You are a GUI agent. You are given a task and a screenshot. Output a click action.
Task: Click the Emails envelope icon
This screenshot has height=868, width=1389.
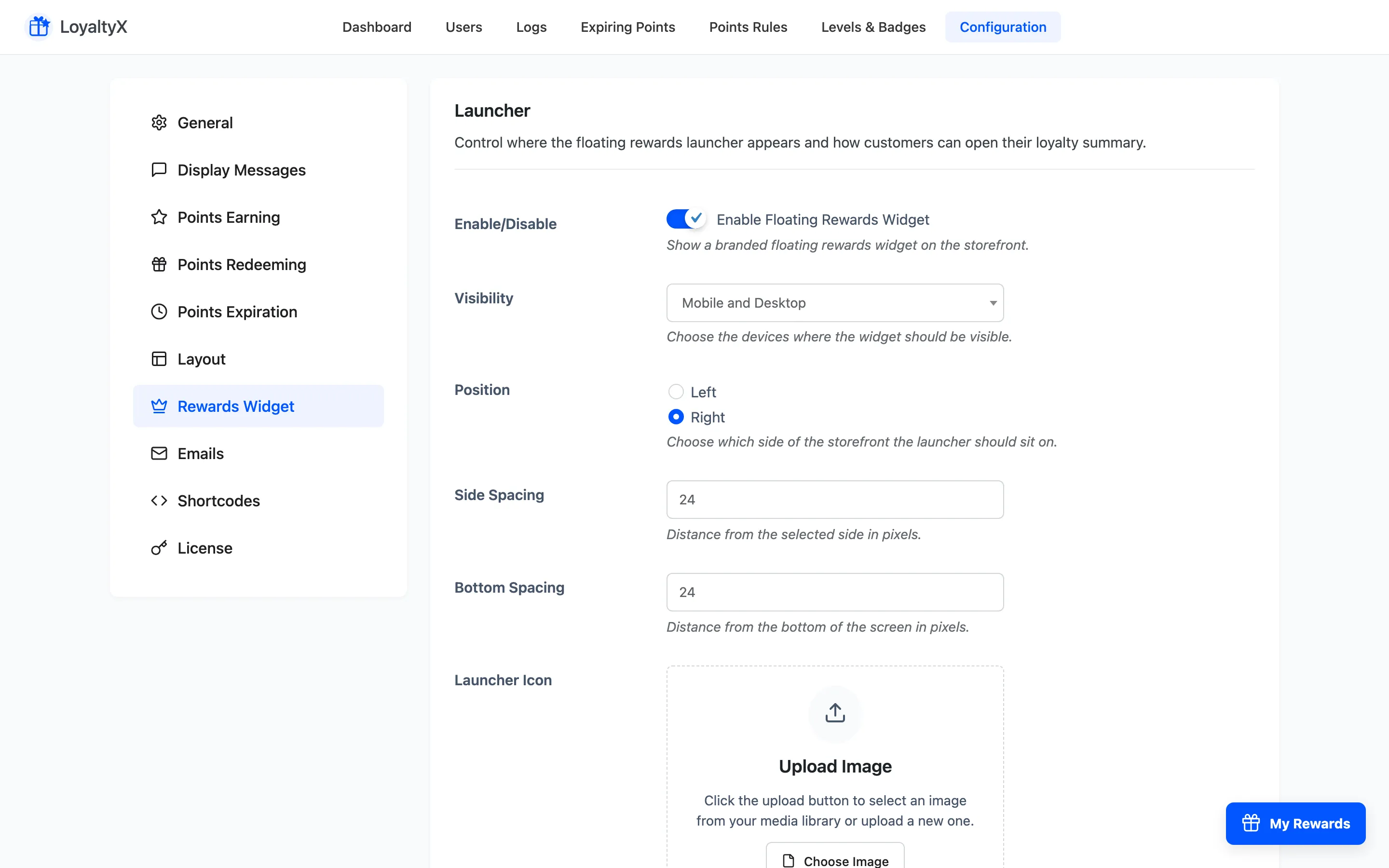(x=159, y=453)
